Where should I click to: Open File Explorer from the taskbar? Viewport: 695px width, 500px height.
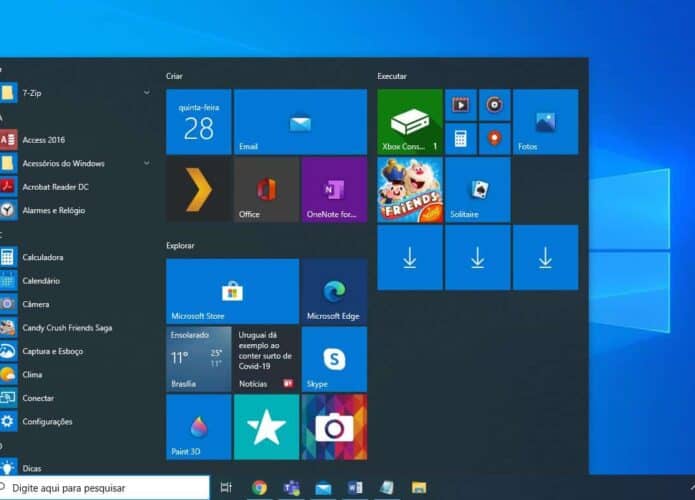click(x=419, y=488)
